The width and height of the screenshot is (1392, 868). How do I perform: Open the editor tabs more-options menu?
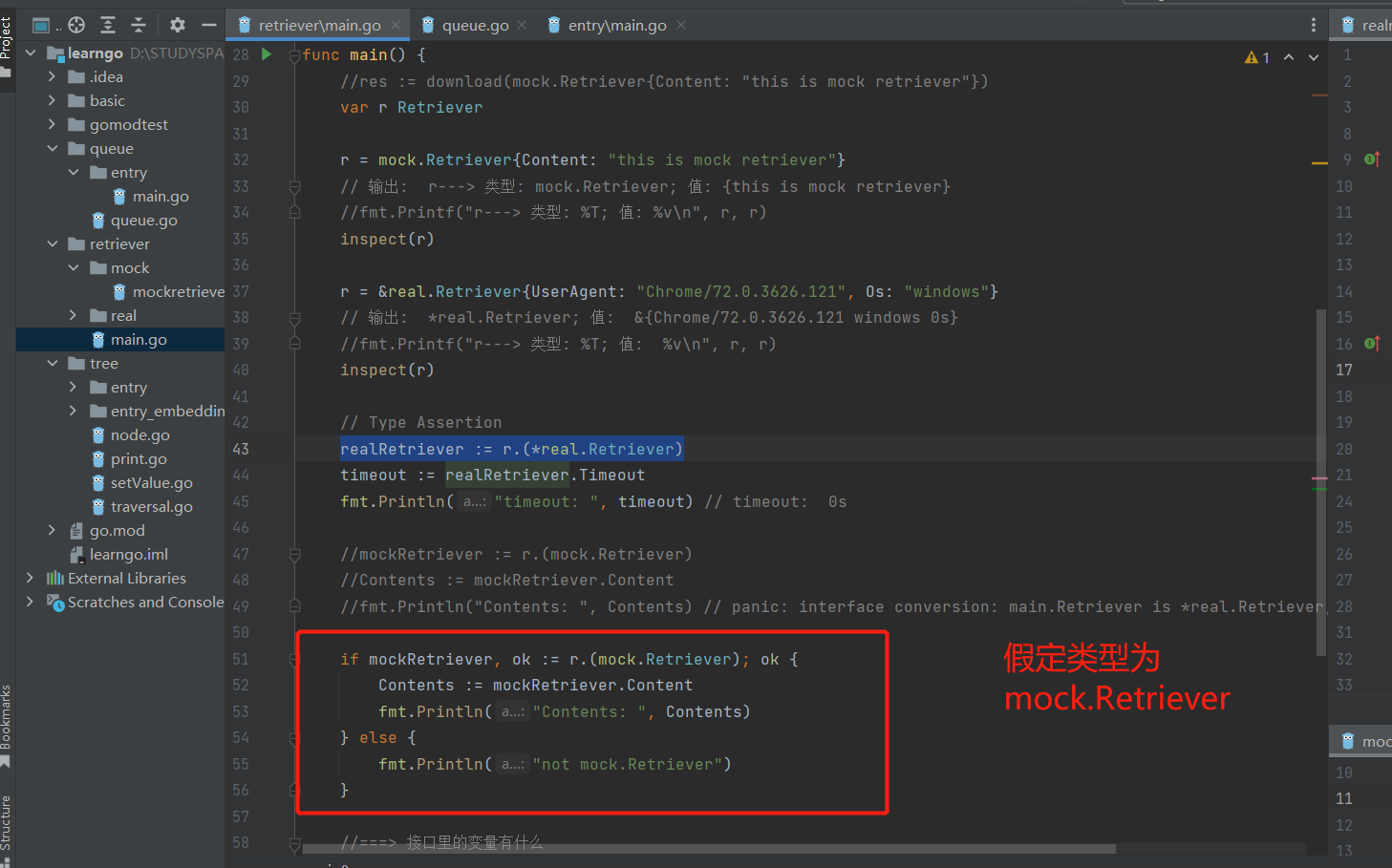[1314, 25]
